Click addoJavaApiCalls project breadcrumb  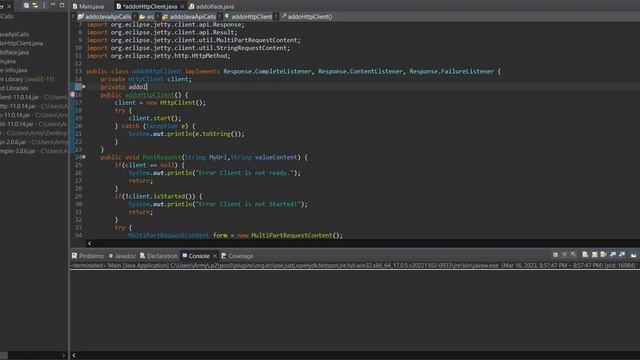[x=104, y=17]
